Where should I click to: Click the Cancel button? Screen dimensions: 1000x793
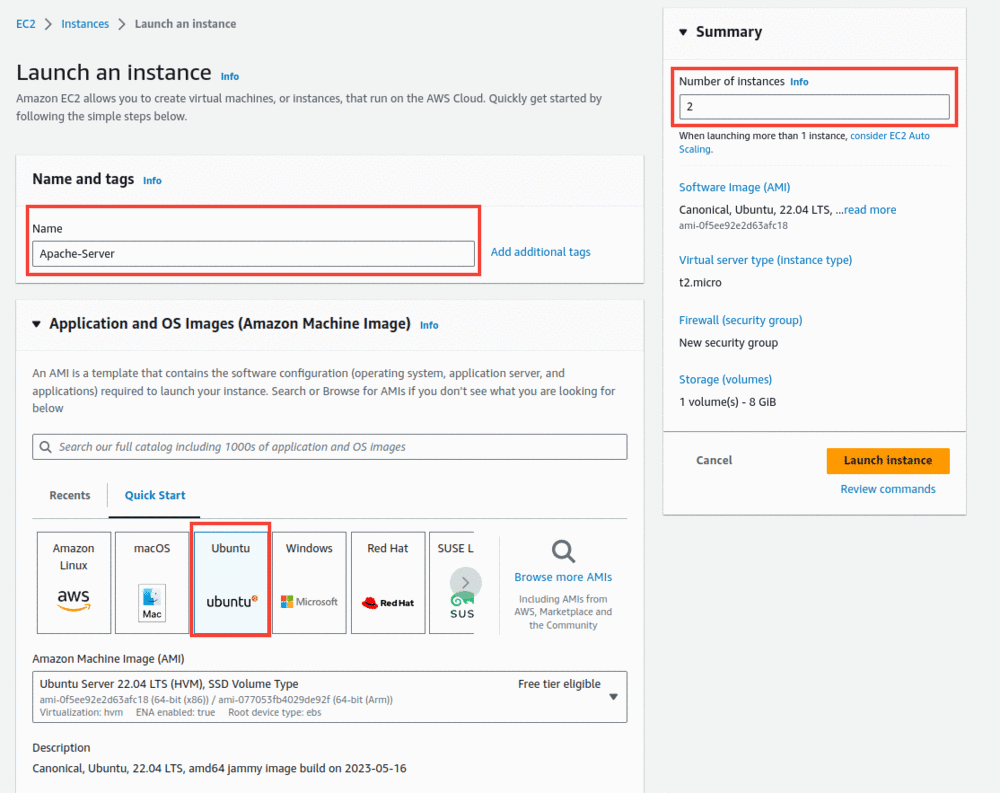(x=714, y=461)
